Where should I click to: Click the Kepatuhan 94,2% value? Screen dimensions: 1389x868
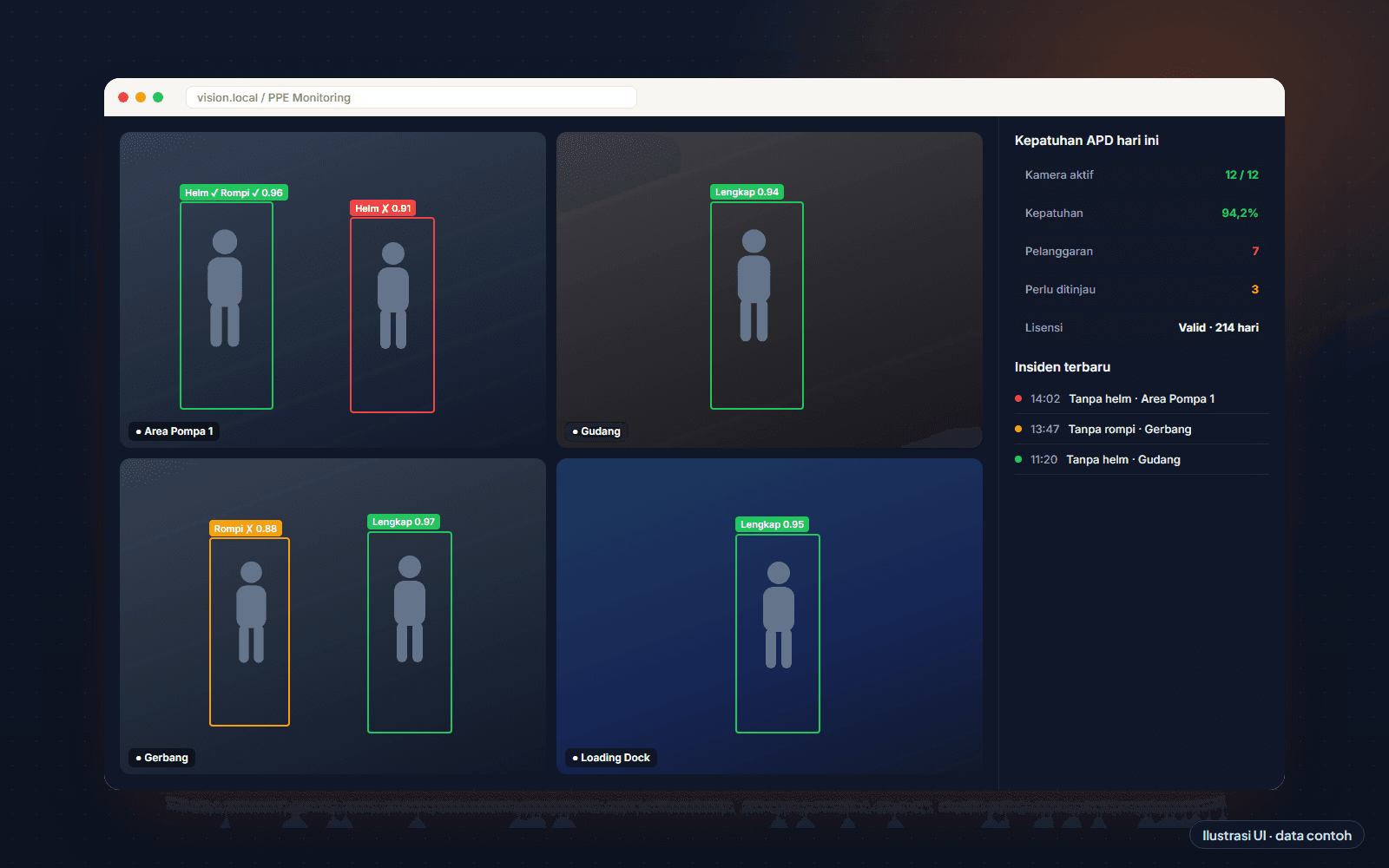(x=1240, y=213)
